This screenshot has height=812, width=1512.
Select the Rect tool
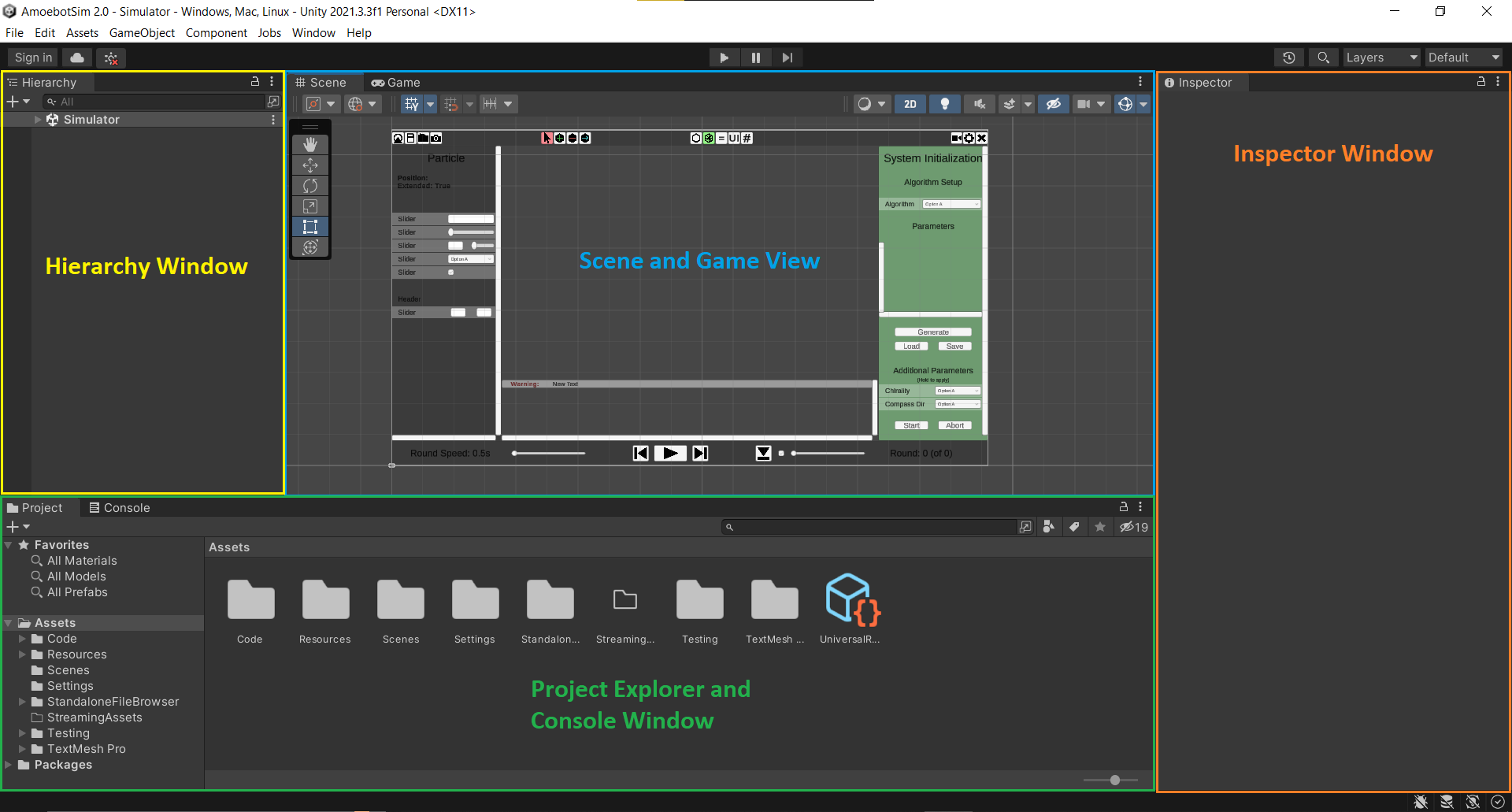310,226
